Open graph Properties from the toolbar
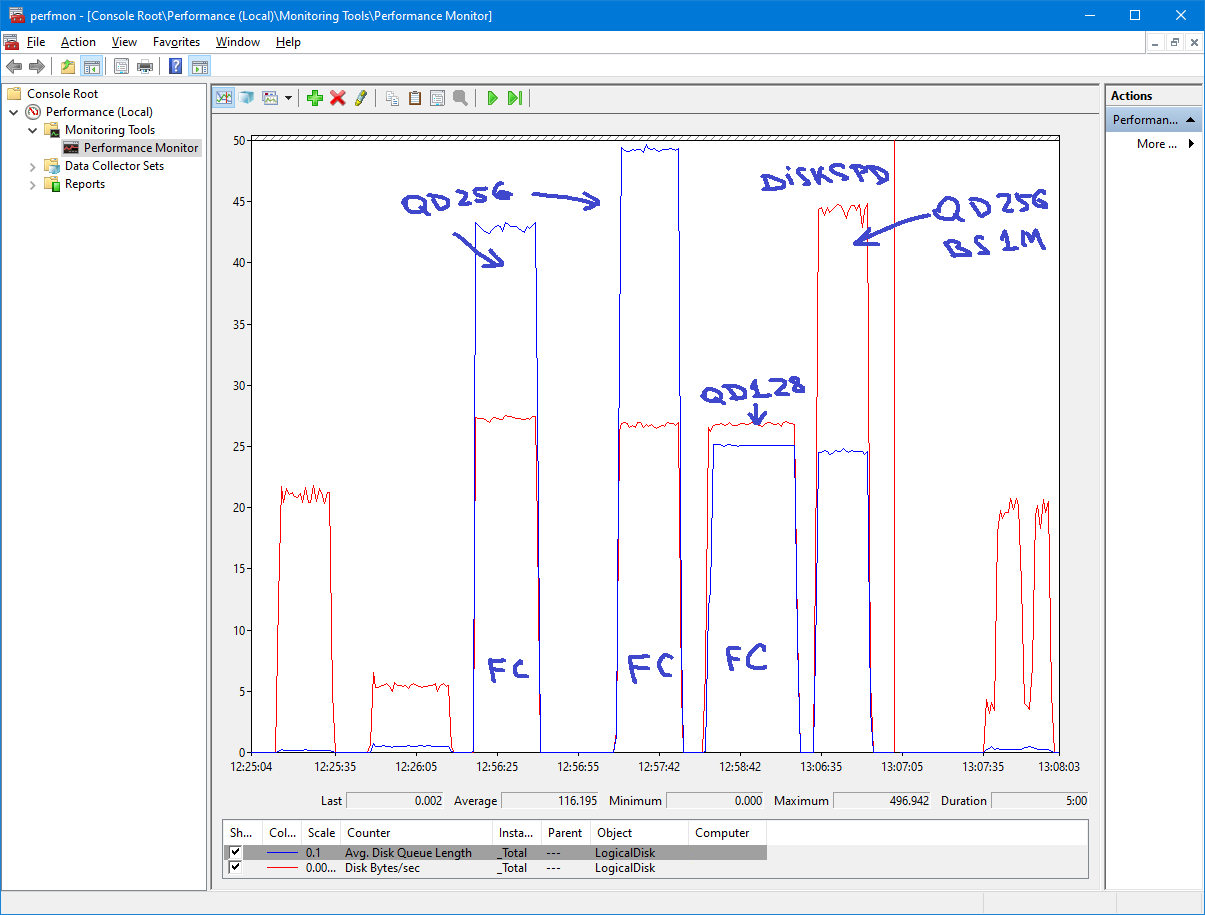 438,97
